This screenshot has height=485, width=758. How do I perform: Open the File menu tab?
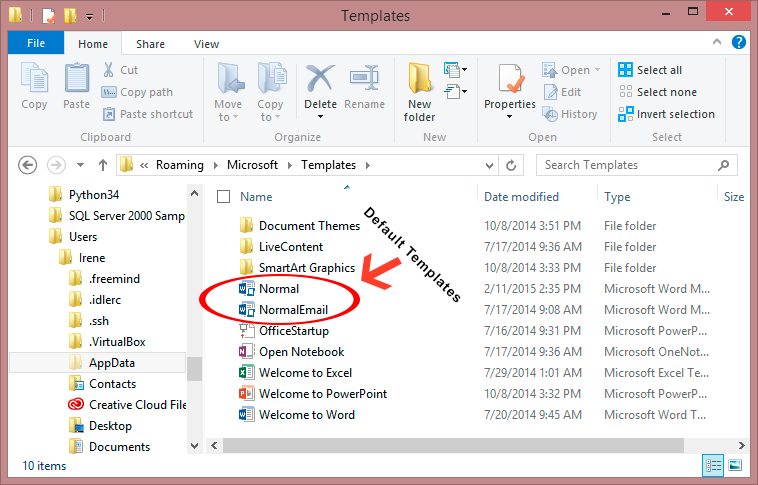(x=36, y=43)
